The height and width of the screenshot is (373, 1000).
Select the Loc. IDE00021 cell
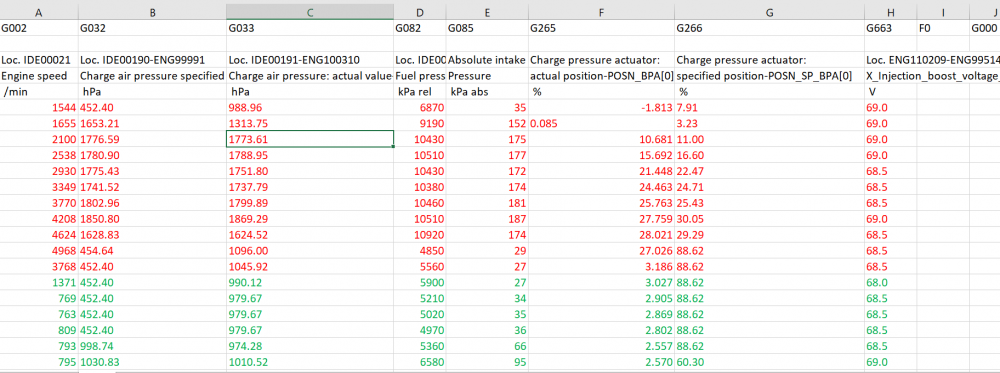[39, 60]
